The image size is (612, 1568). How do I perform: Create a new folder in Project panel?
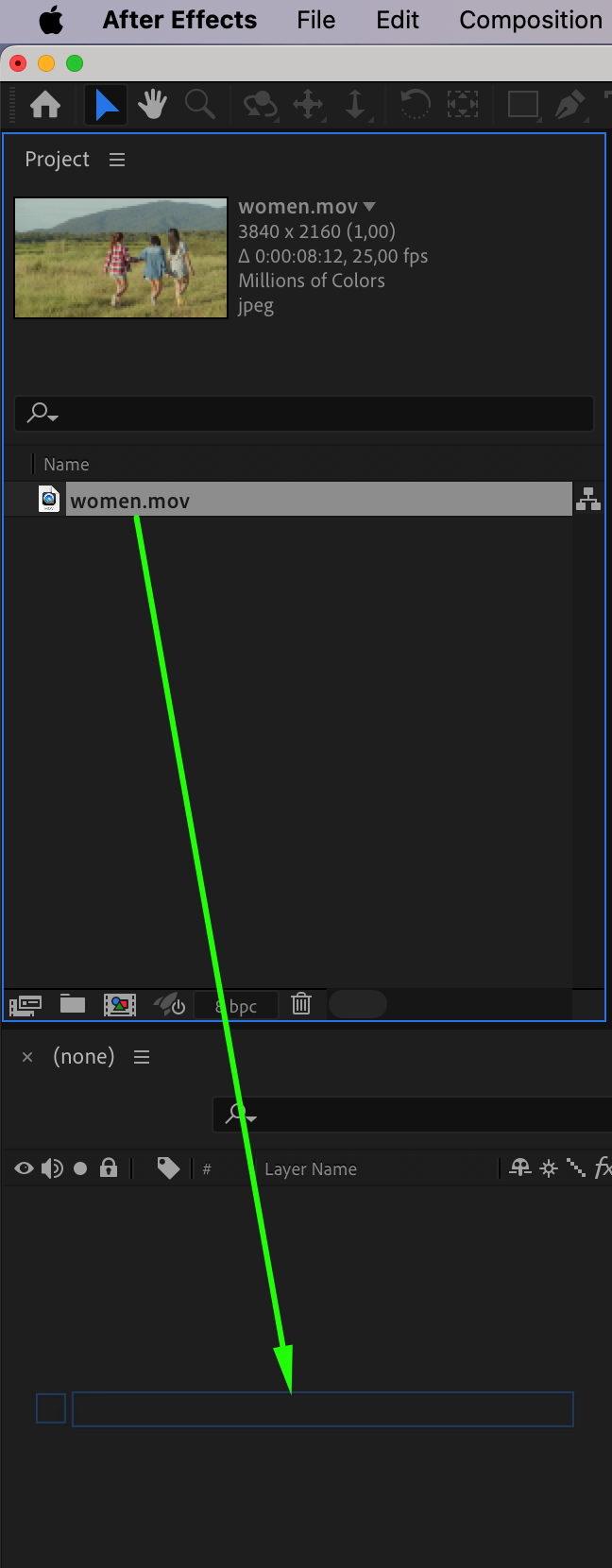[x=73, y=1003]
